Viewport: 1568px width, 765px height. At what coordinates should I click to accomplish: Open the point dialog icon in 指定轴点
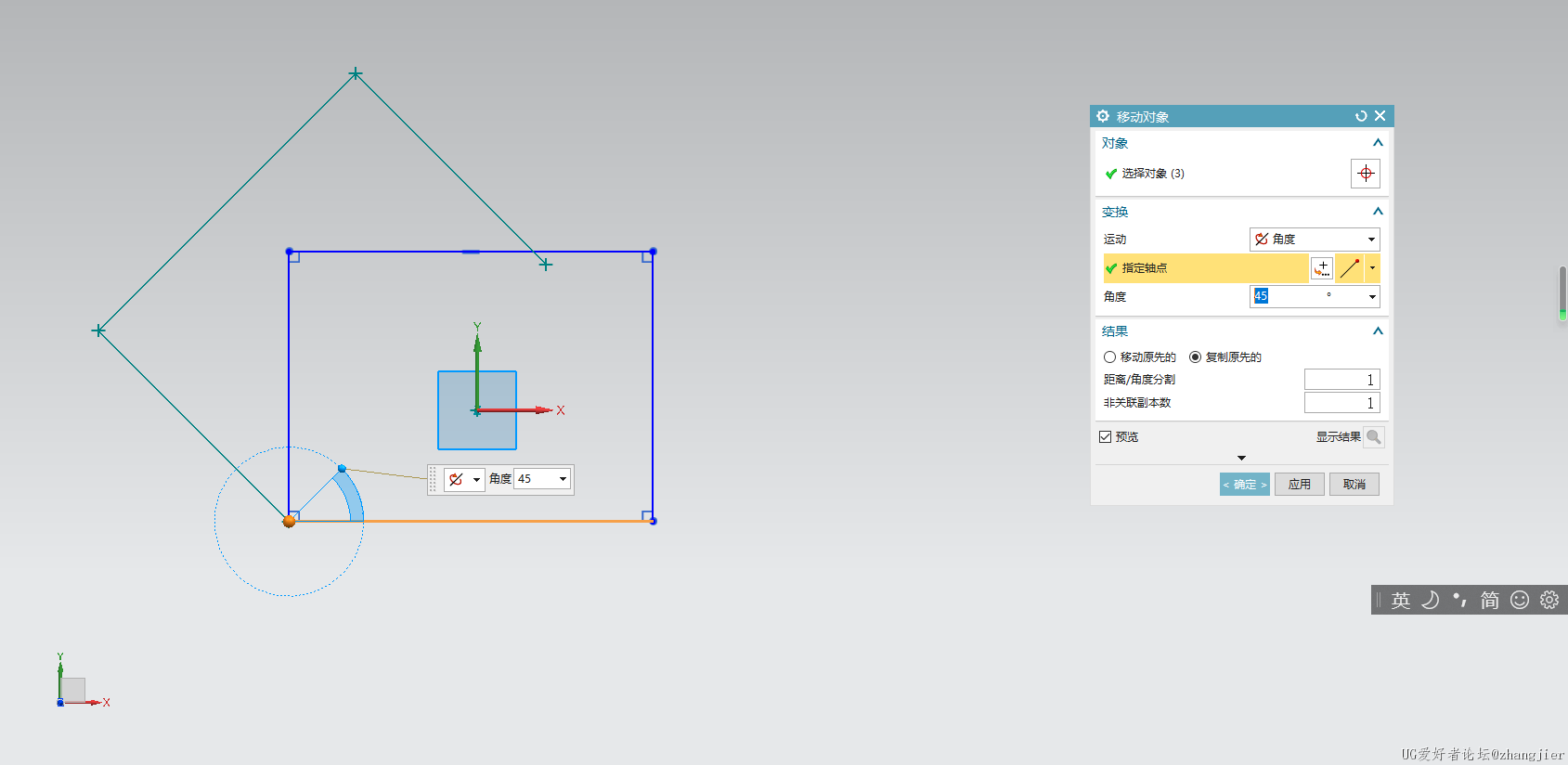click(1322, 268)
